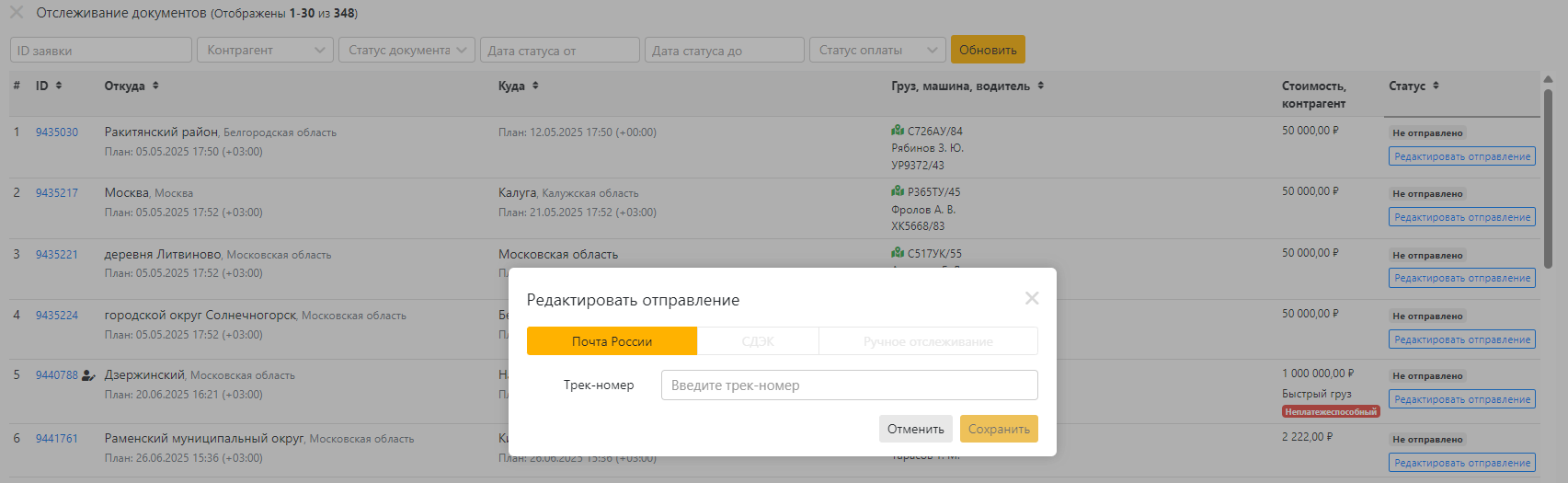Click Быстрый груз contractor text
The height and width of the screenshot is (483, 1568).
[1317, 394]
